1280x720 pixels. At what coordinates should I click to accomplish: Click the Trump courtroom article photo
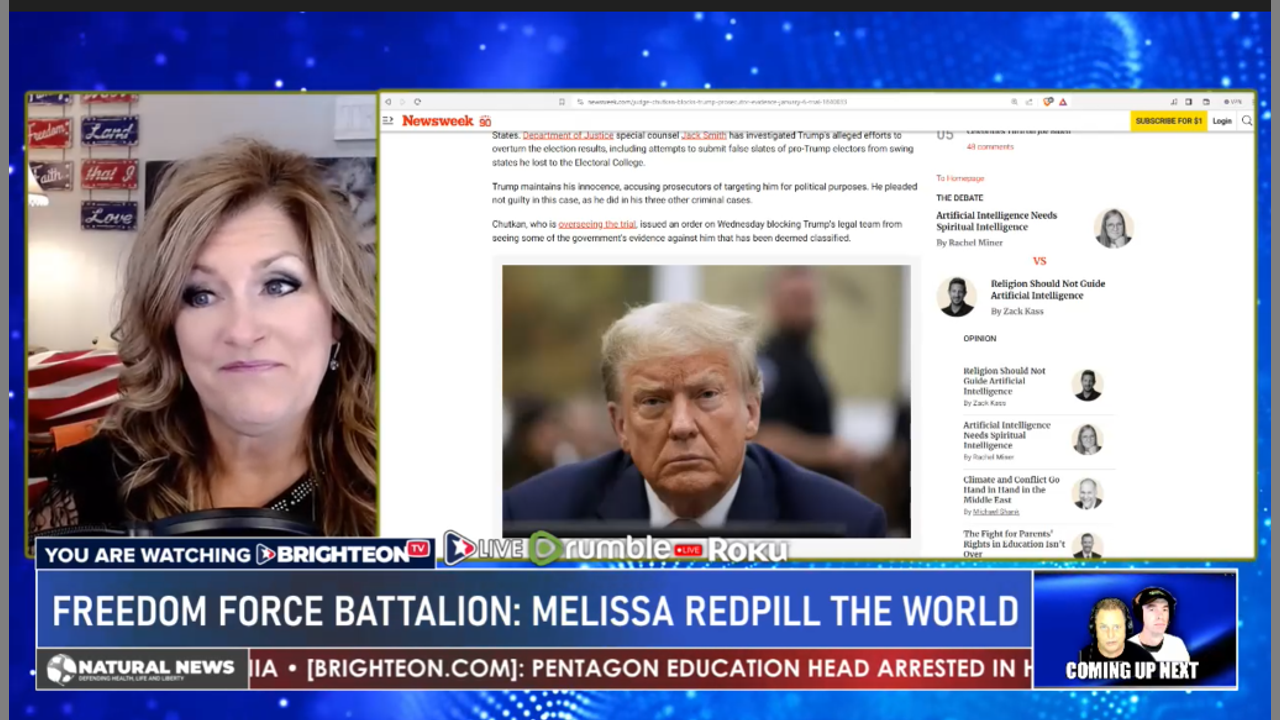(706, 400)
